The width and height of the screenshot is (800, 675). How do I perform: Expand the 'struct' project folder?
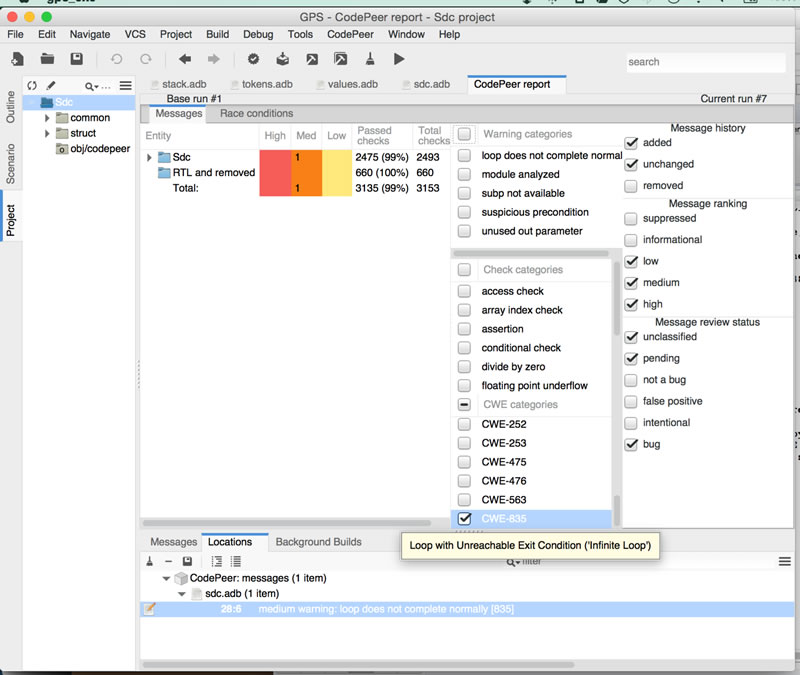pyautogui.click(x=47, y=133)
